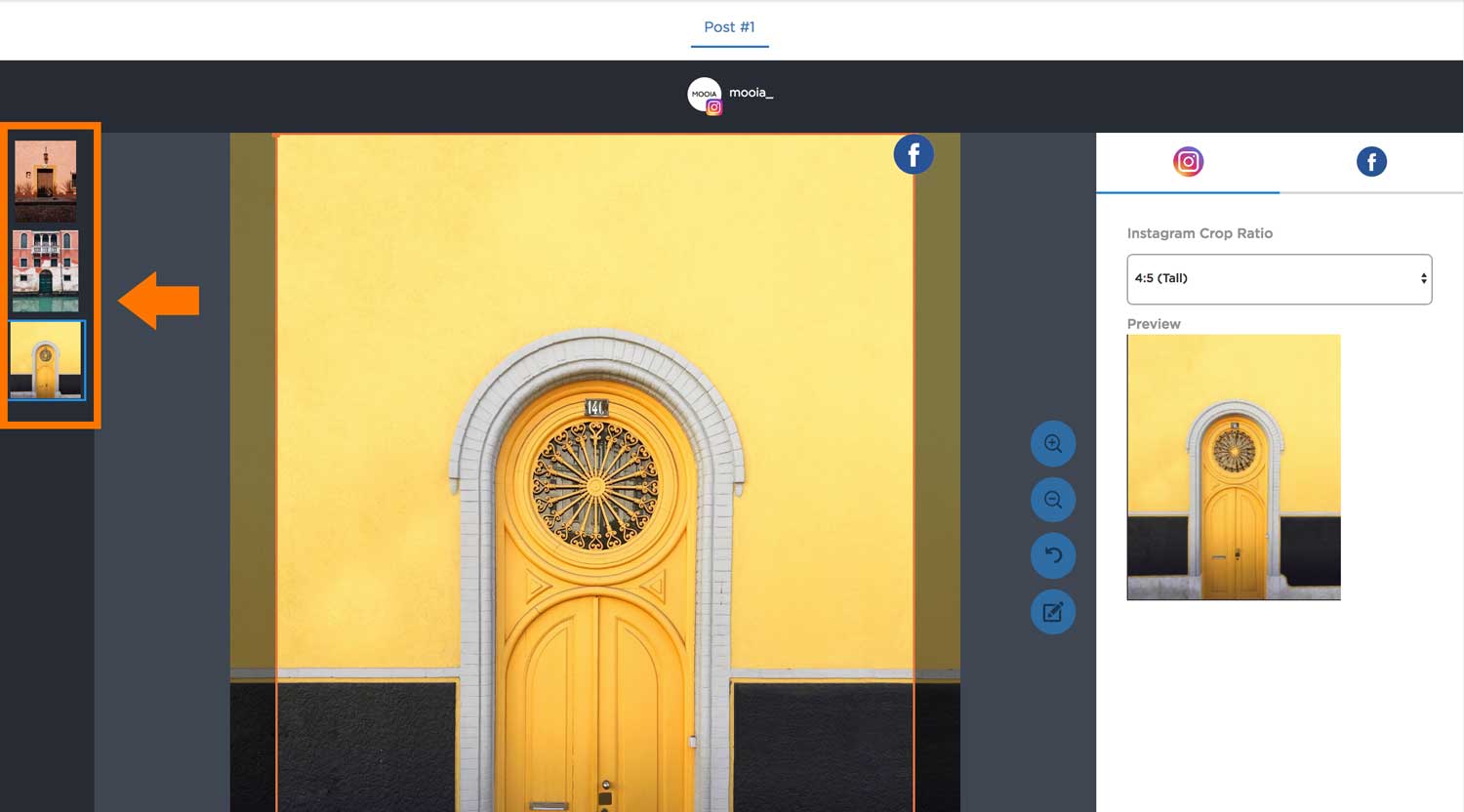Click the Instagram preview image

1234,467
